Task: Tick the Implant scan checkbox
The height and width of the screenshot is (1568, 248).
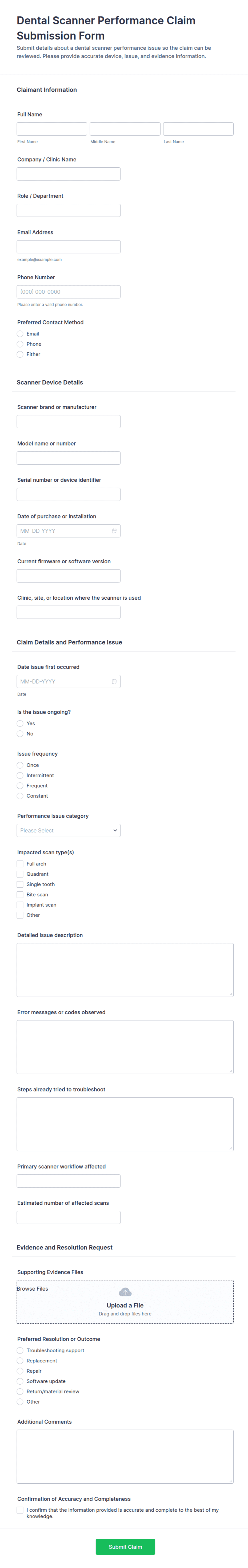Action: pos(20,905)
